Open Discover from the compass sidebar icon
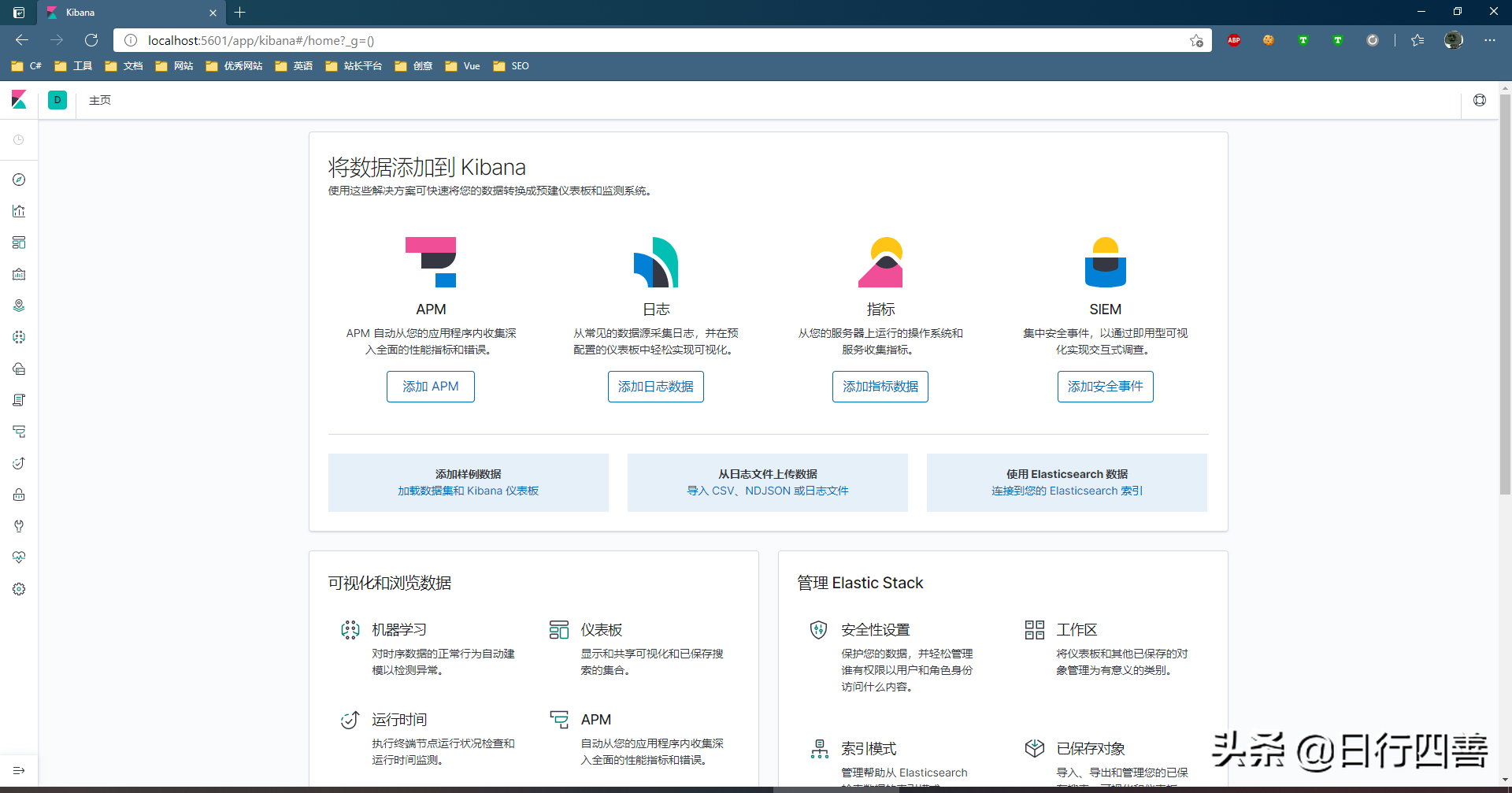The width and height of the screenshot is (1512, 793). [19, 180]
